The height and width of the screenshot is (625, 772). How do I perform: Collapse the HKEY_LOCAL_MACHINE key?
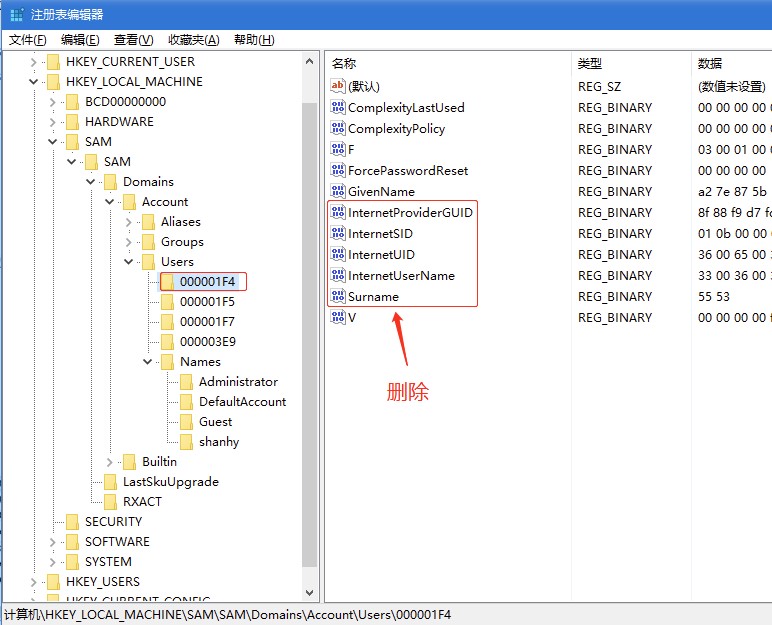[x=33, y=82]
